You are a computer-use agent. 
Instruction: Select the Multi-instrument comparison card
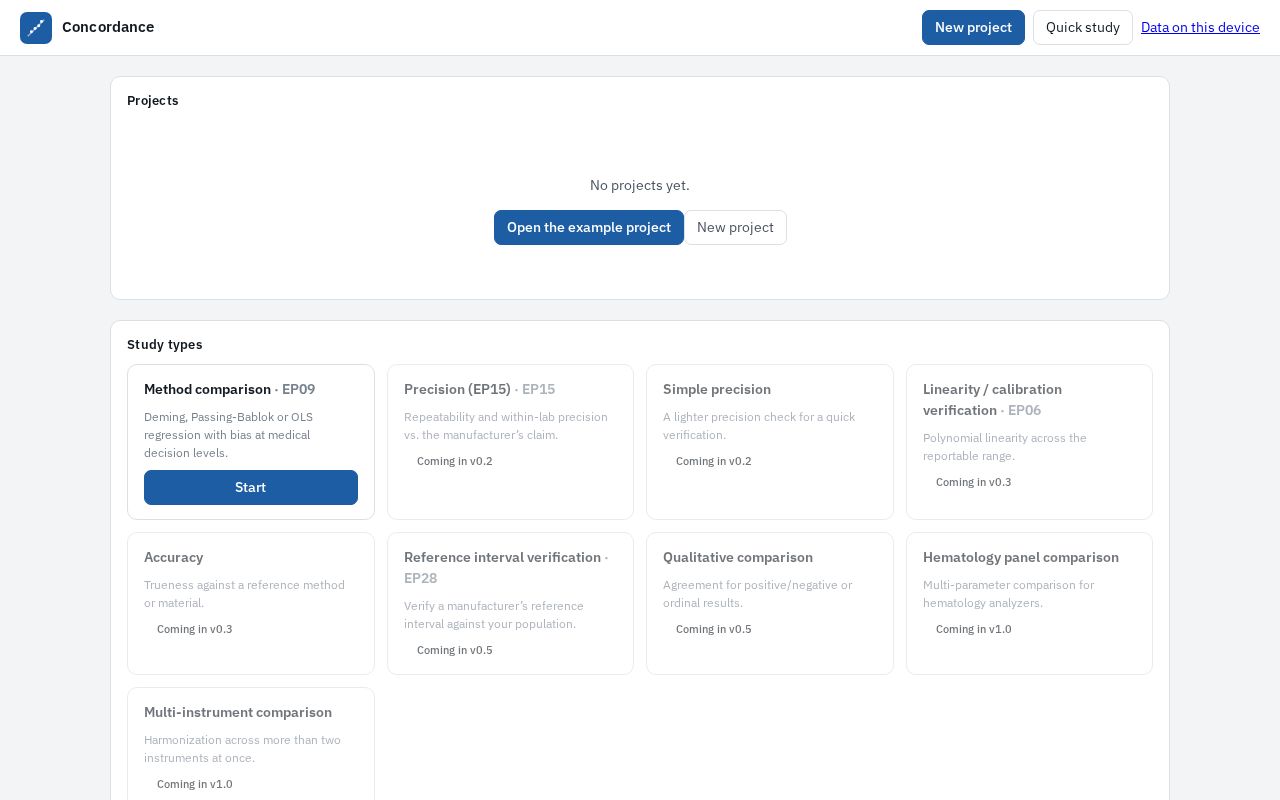[x=251, y=744]
